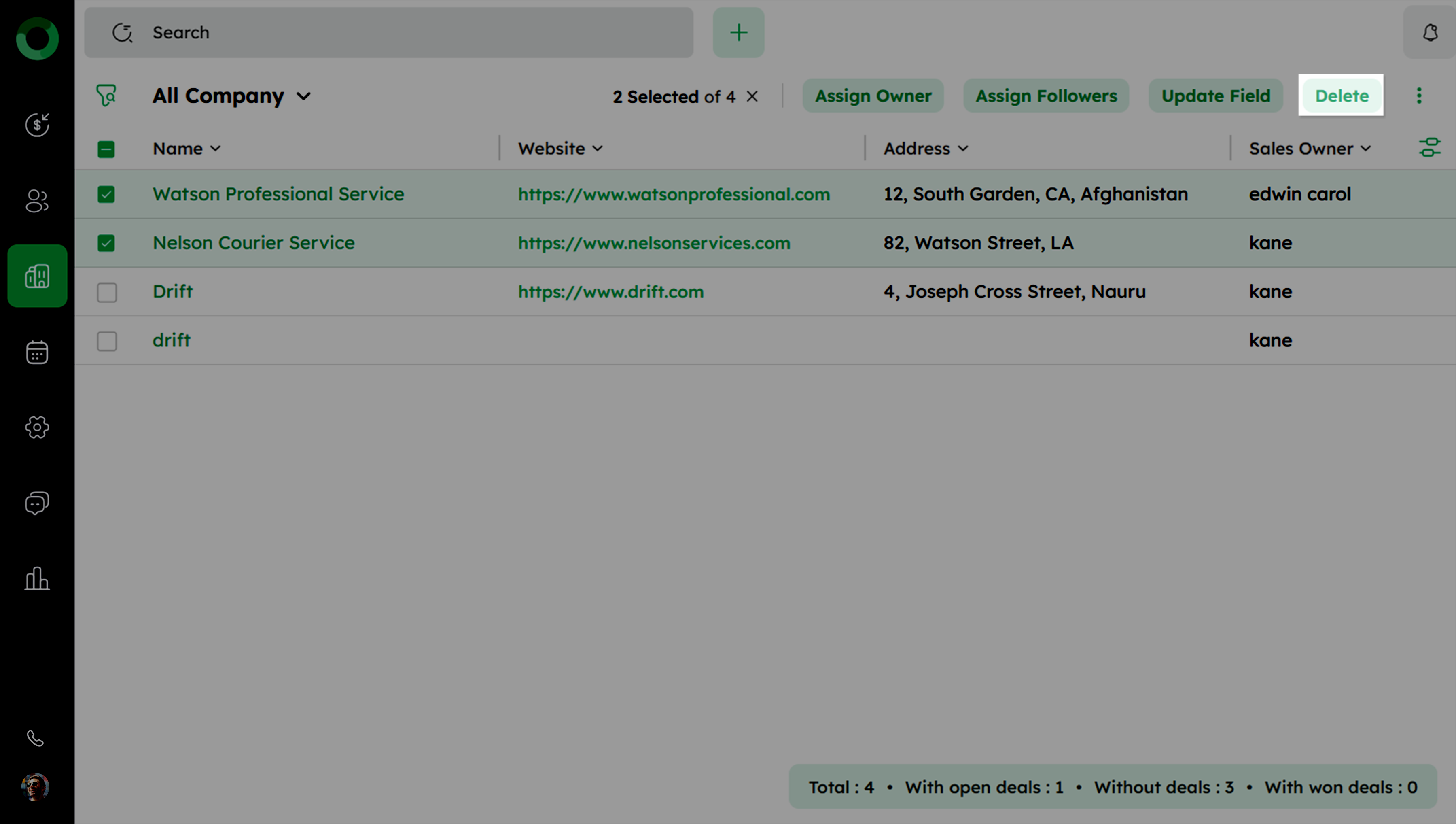Open the Sales Owner column dropdown

(1366, 148)
